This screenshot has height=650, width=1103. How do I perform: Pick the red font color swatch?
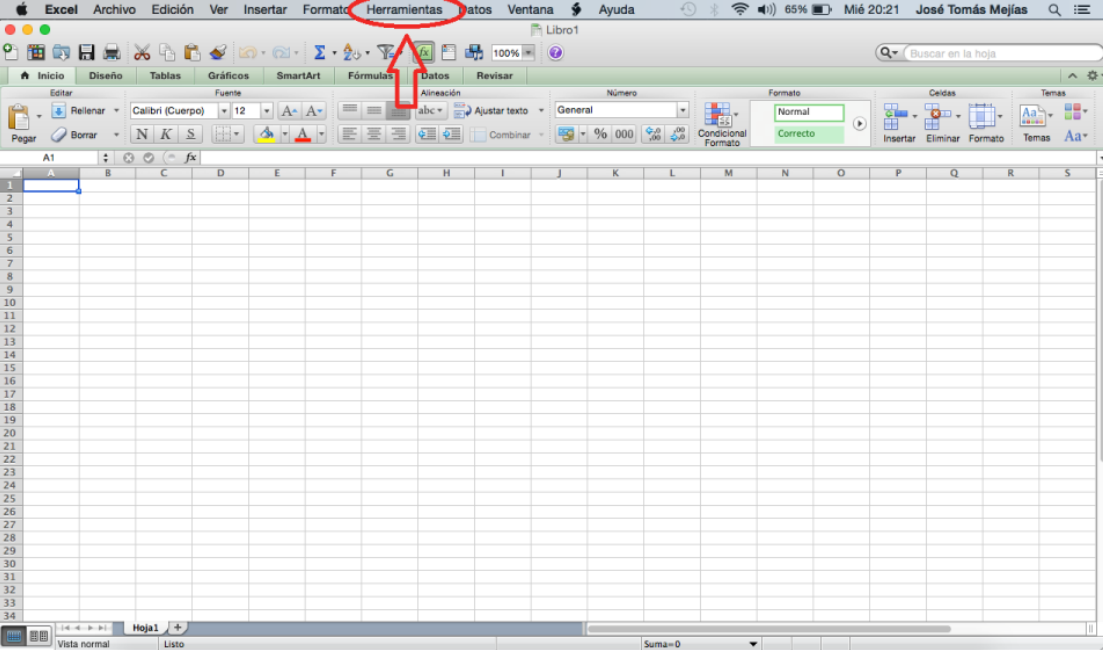(303, 134)
